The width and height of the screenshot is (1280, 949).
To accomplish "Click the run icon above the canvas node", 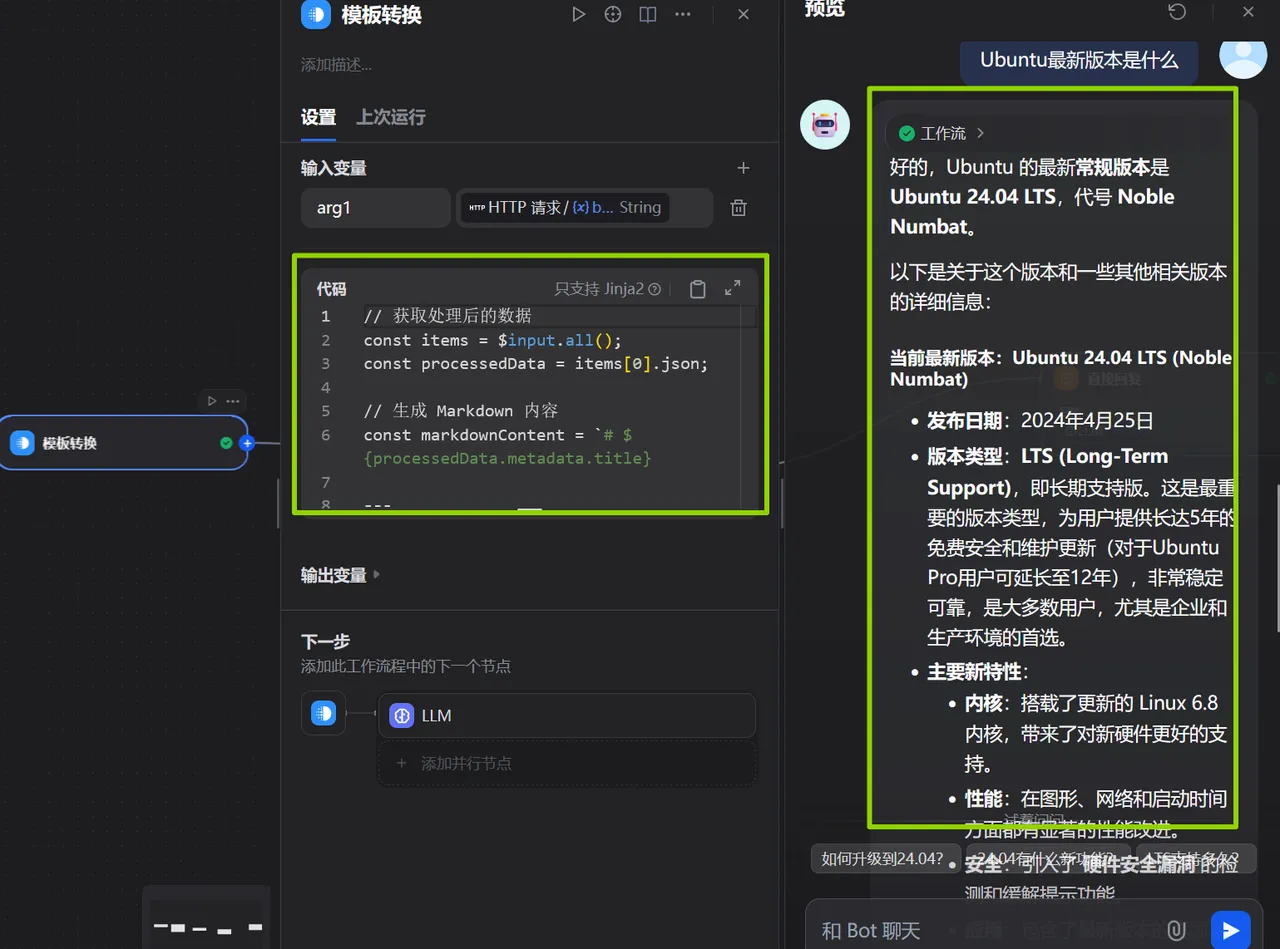I will point(211,400).
